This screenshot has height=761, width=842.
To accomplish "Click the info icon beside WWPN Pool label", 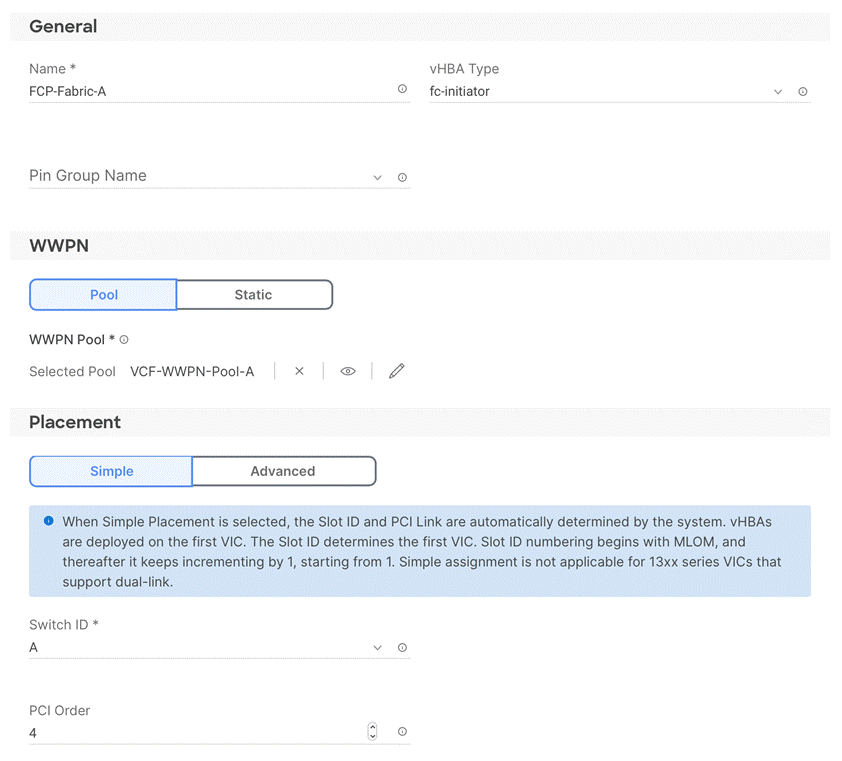I will tap(124, 339).
